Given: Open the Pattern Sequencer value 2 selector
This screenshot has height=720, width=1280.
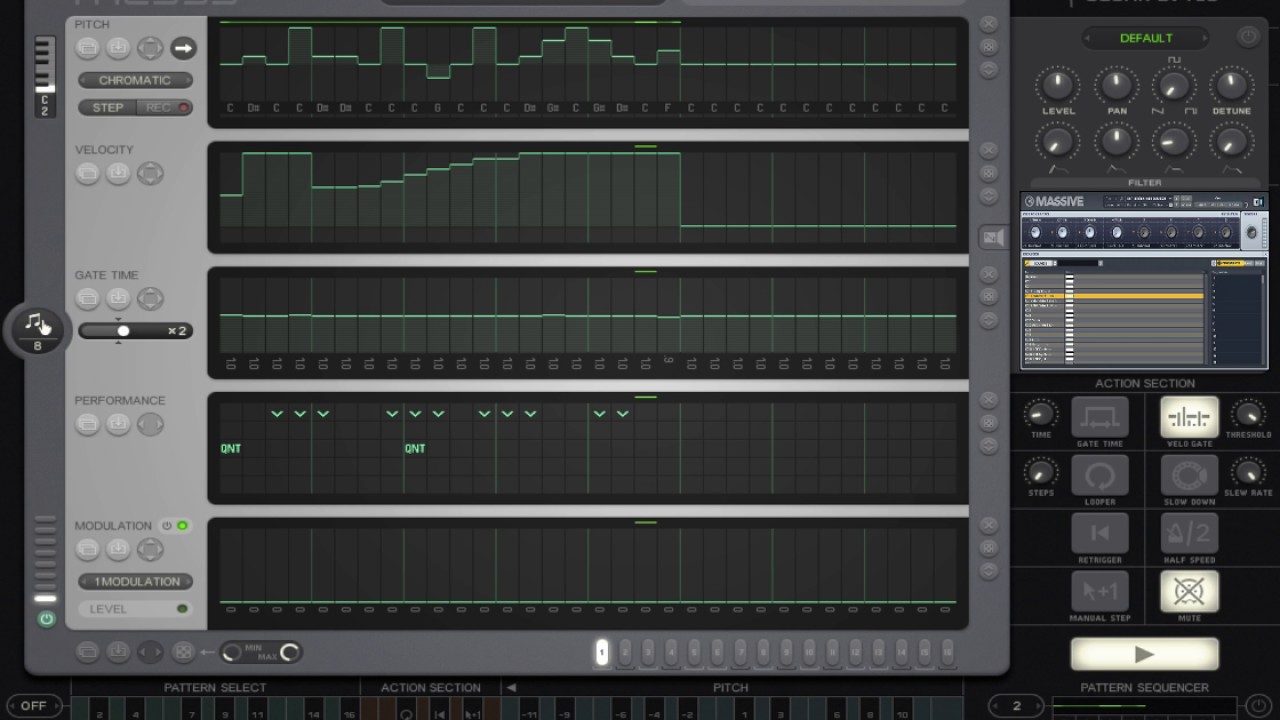Looking at the screenshot, I should point(1016,705).
